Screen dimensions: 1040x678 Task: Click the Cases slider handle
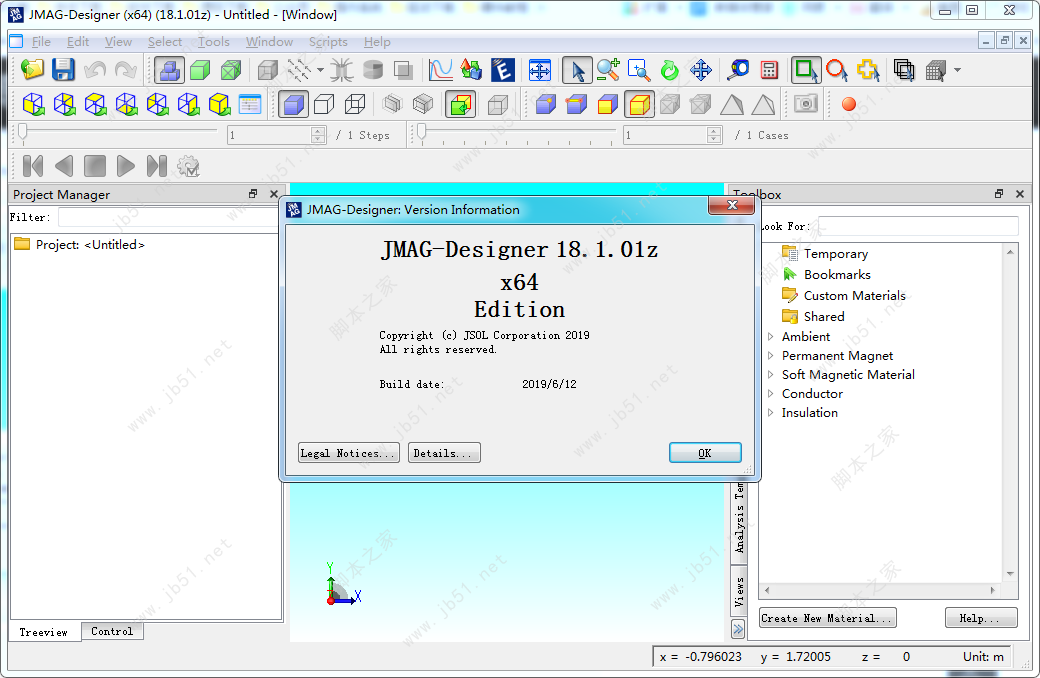point(421,133)
